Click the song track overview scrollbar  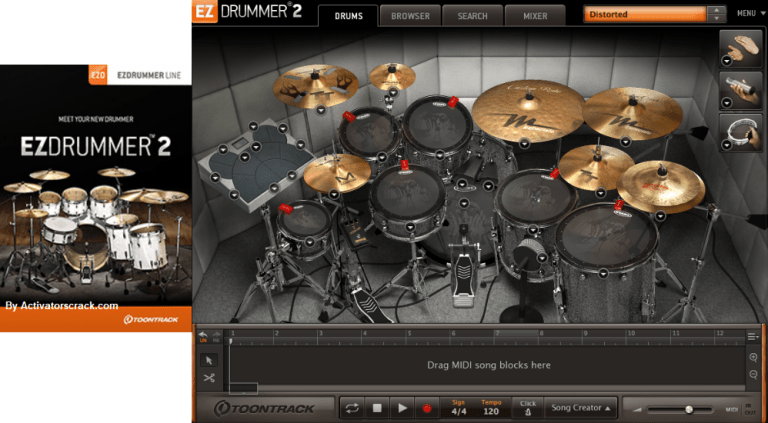point(243,389)
